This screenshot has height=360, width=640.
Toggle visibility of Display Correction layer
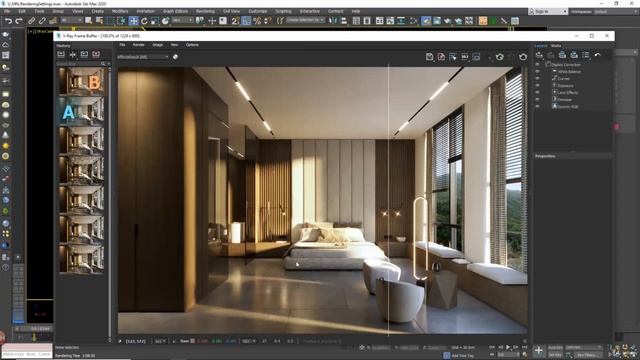pyautogui.click(x=537, y=64)
